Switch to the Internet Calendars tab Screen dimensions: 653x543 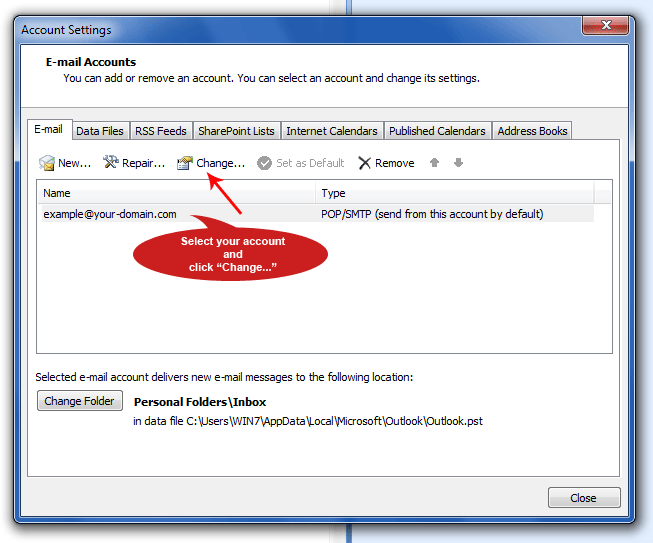coord(332,131)
